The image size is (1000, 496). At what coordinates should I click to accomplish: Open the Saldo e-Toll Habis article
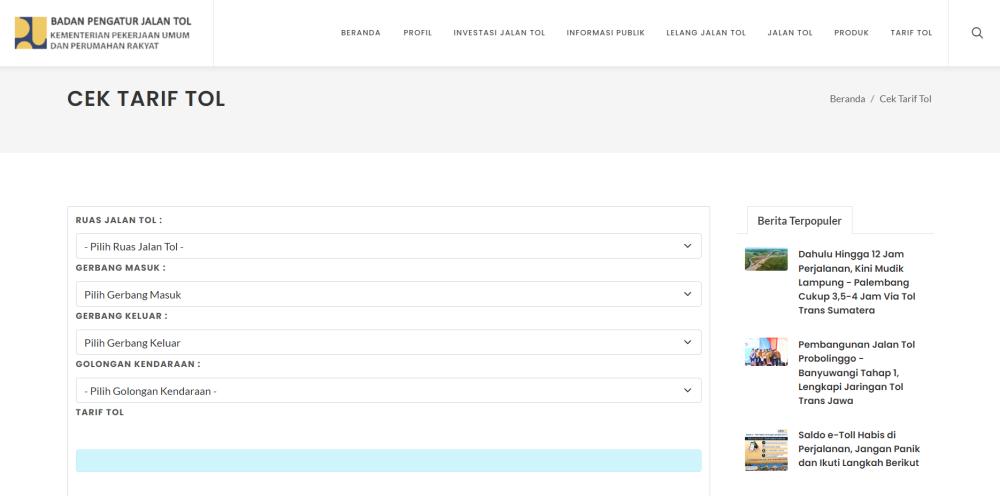point(858,449)
